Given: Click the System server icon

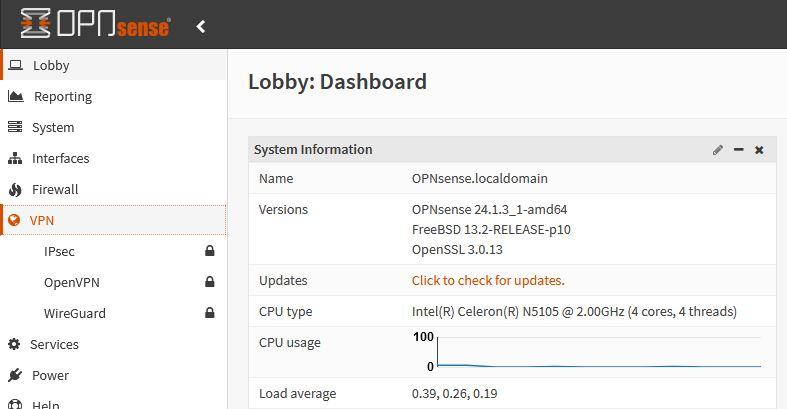Looking at the screenshot, I should click(x=14, y=128).
